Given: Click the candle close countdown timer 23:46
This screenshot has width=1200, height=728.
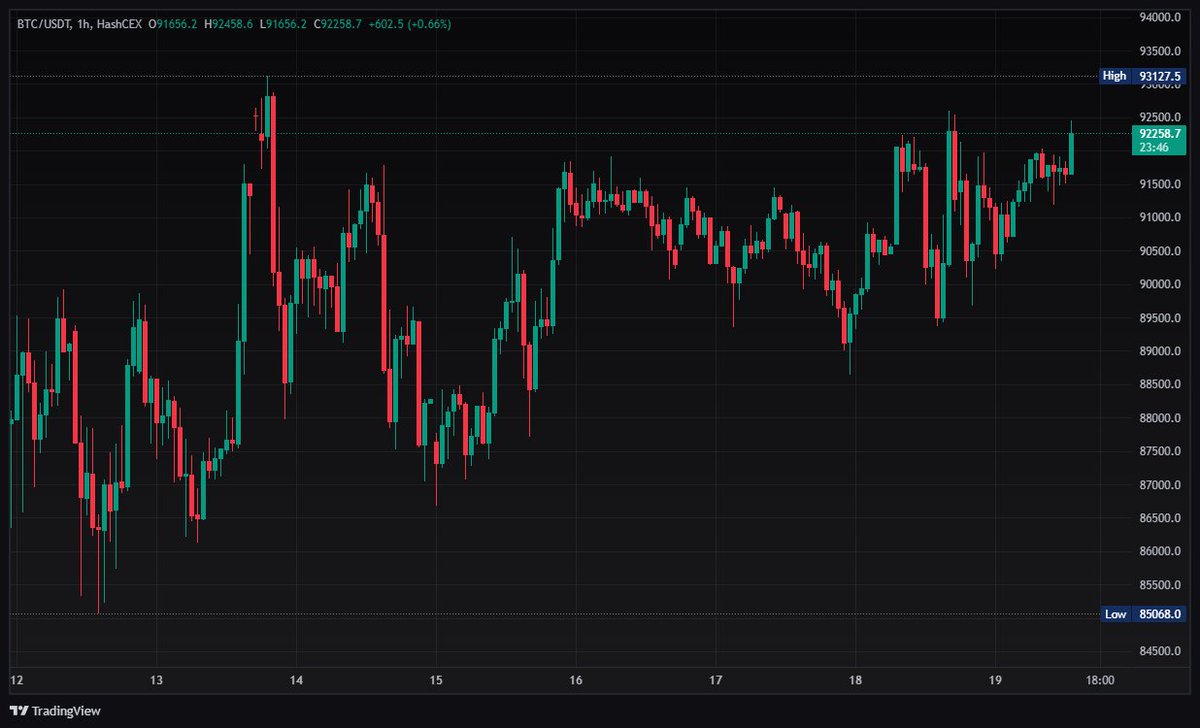Looking at the screenshot, I should pyautogui.click(x=1157, y=147).
